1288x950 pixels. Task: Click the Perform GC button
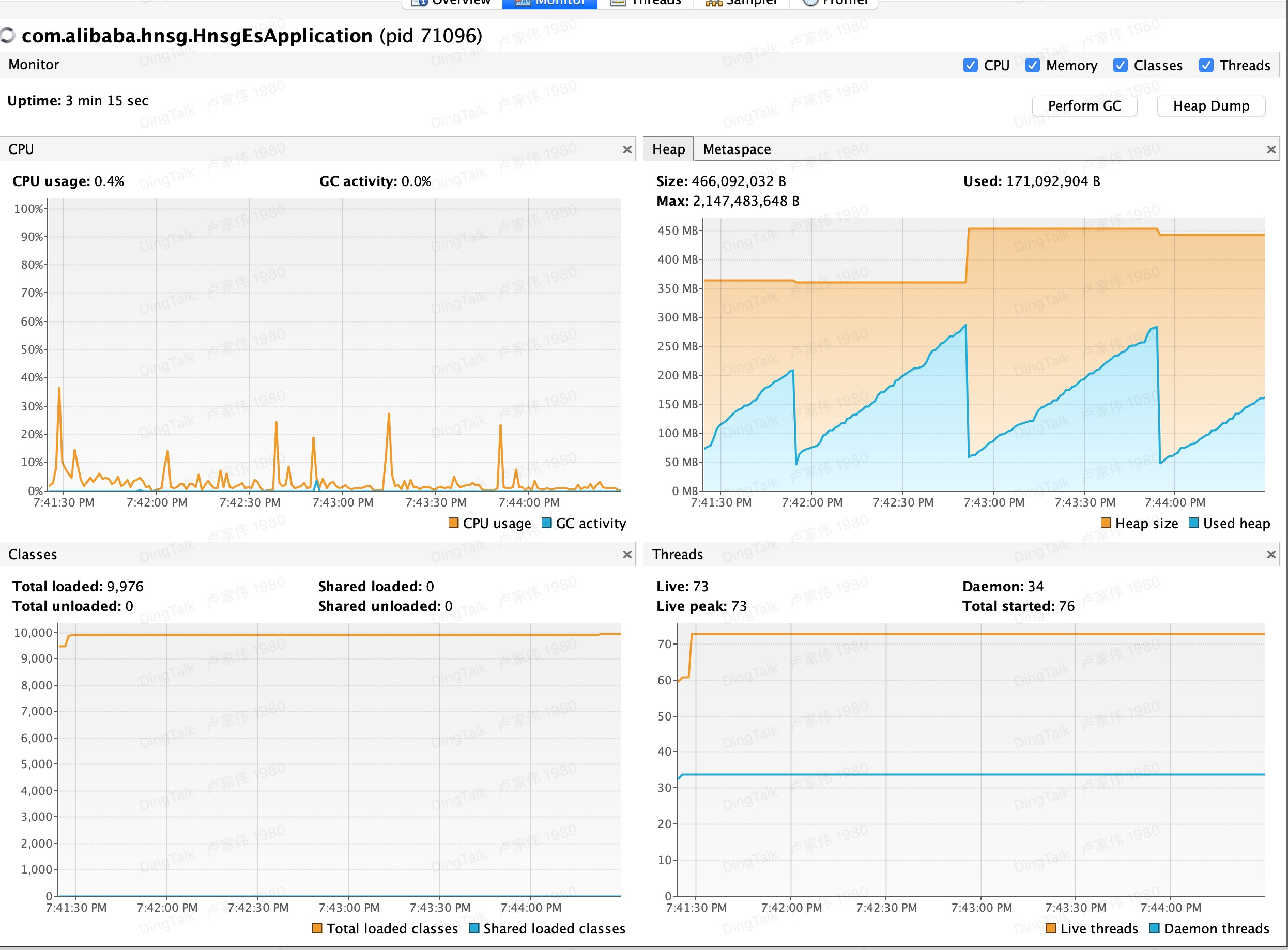pos(1084,106)
